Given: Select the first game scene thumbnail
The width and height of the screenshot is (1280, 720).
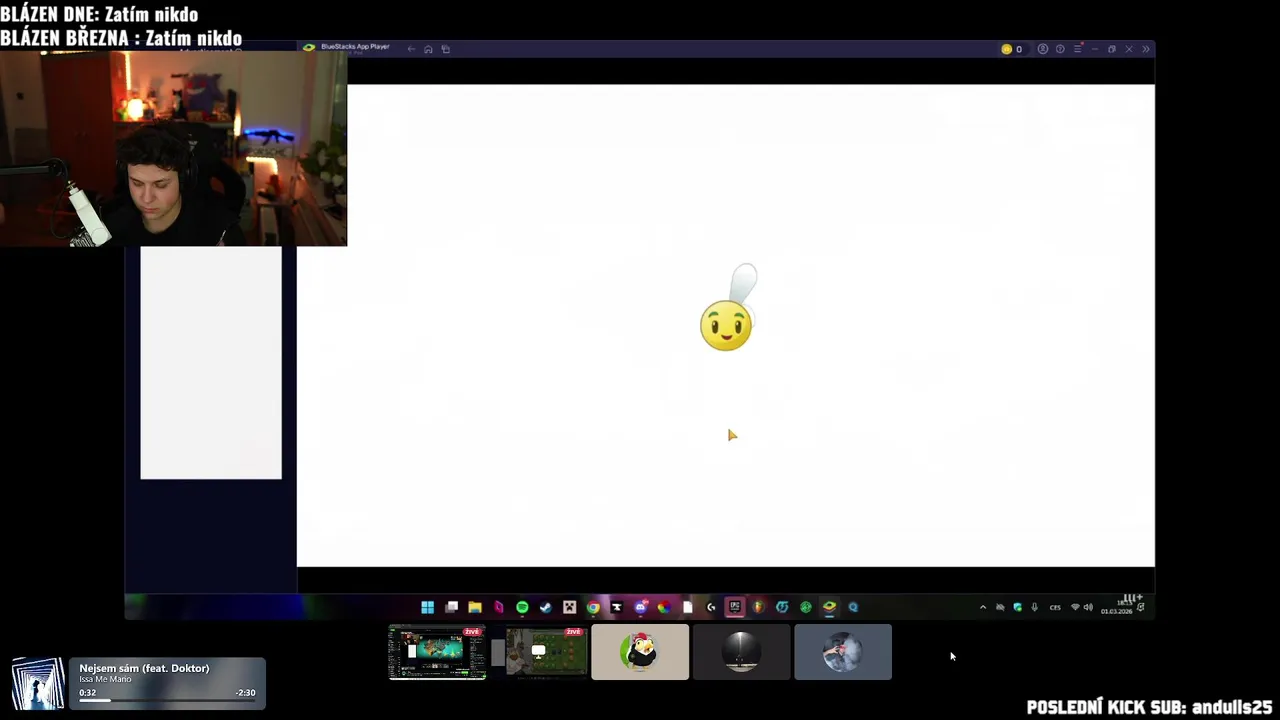Looking at the screenshot, I should point(437,652).
